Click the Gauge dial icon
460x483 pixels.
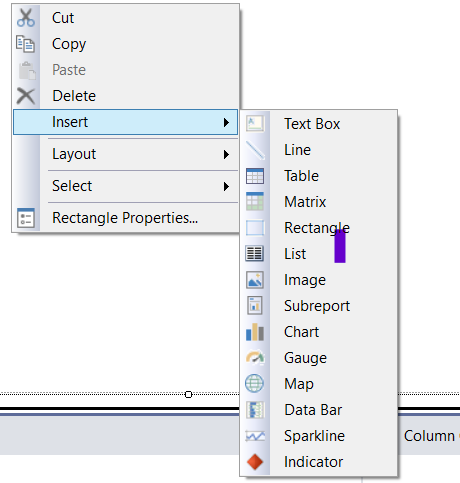(x=255, y=357)
